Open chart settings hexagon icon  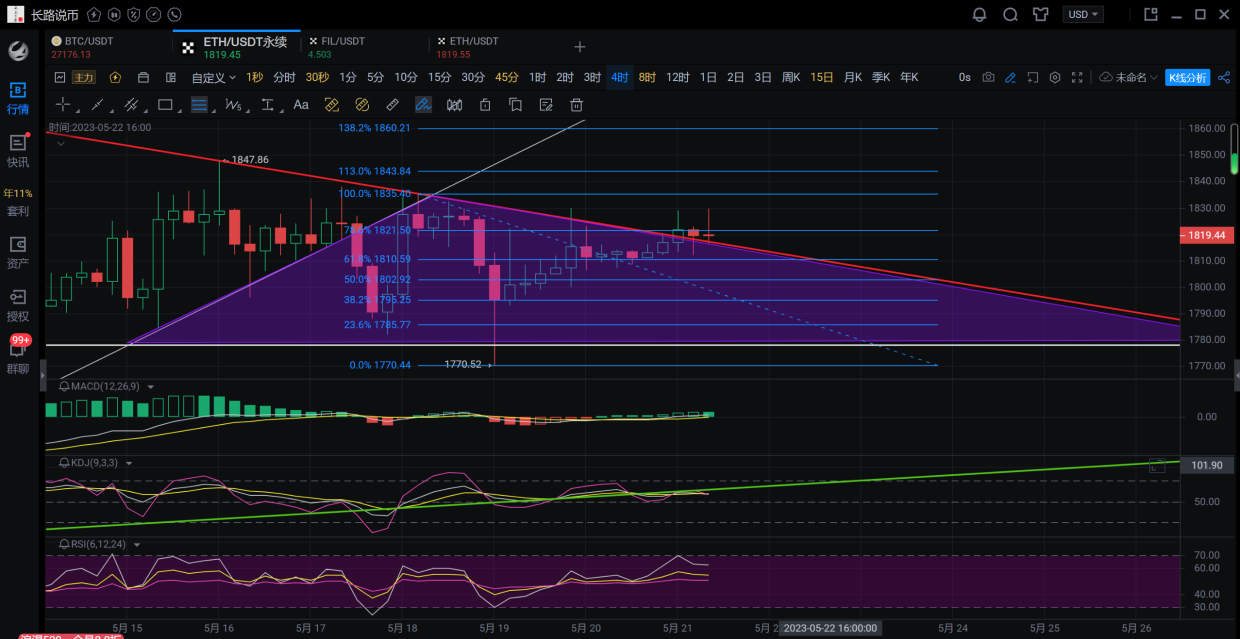[1055, 77]
